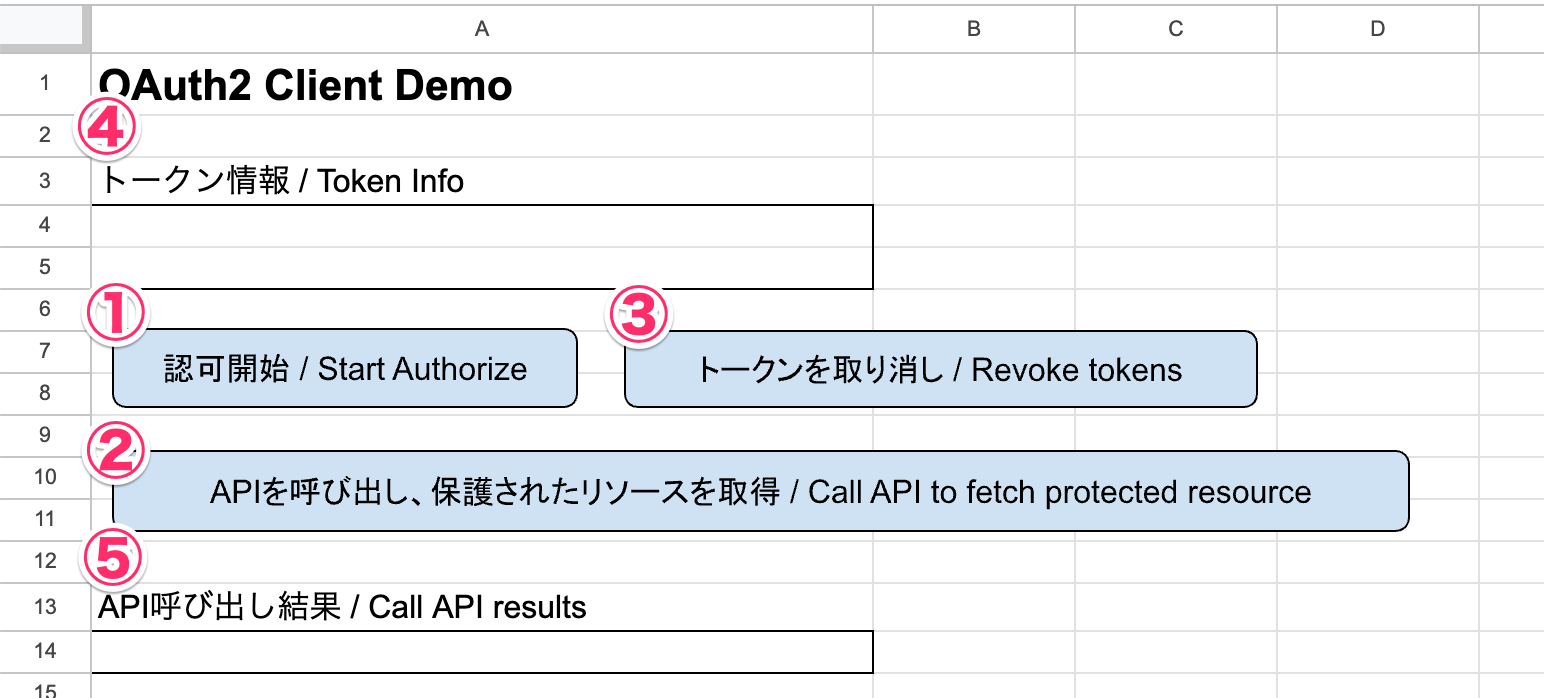Select column C header
The width and height of the screenshot is (1544, 698).
point(1175,29)
